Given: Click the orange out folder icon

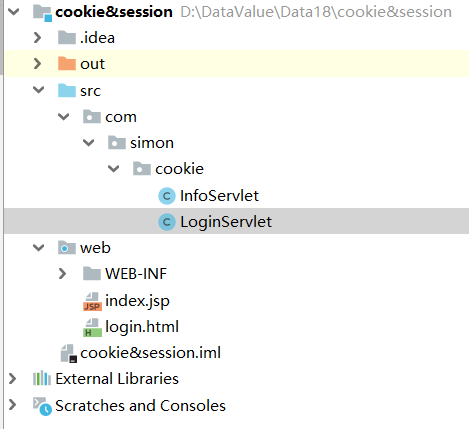Looking at the screenshot, I should [x=67, y=63].
